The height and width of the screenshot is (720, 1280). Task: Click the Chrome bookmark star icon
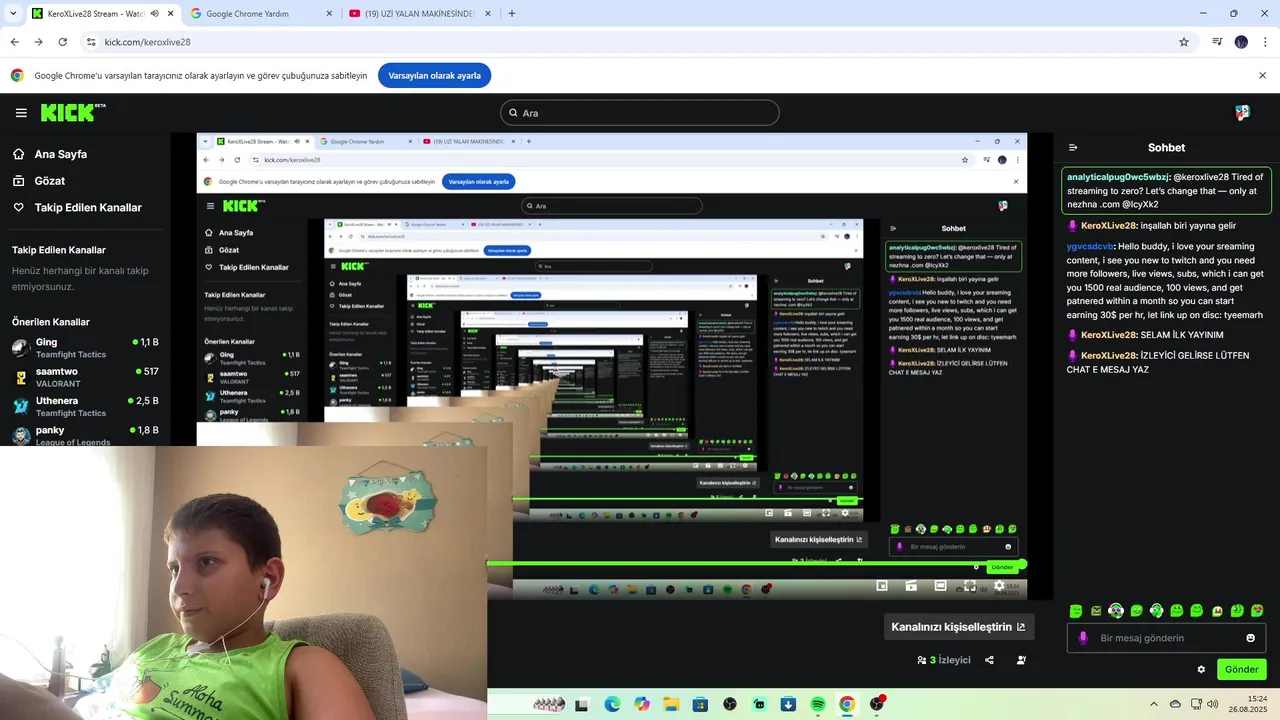[1184, 42]
